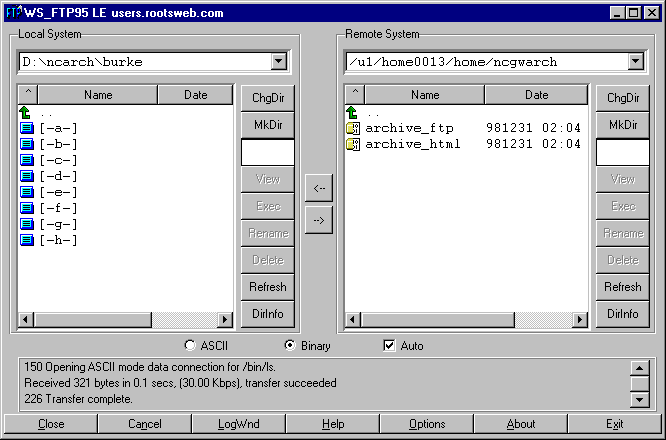
Task: Click the [-h-] drive icon
Action: (x=26, y=240)
